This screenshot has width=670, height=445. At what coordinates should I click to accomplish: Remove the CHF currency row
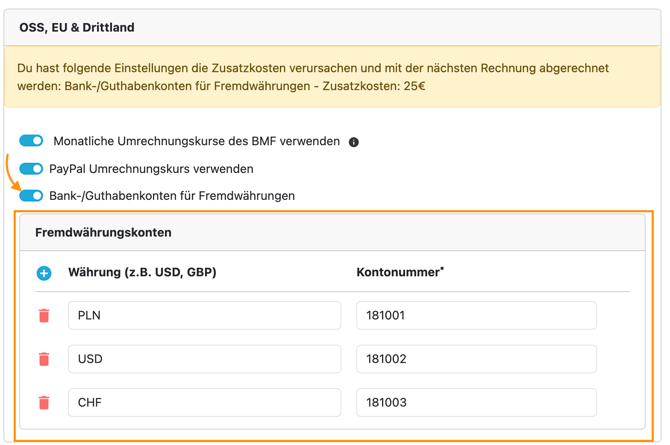point(44,403)
